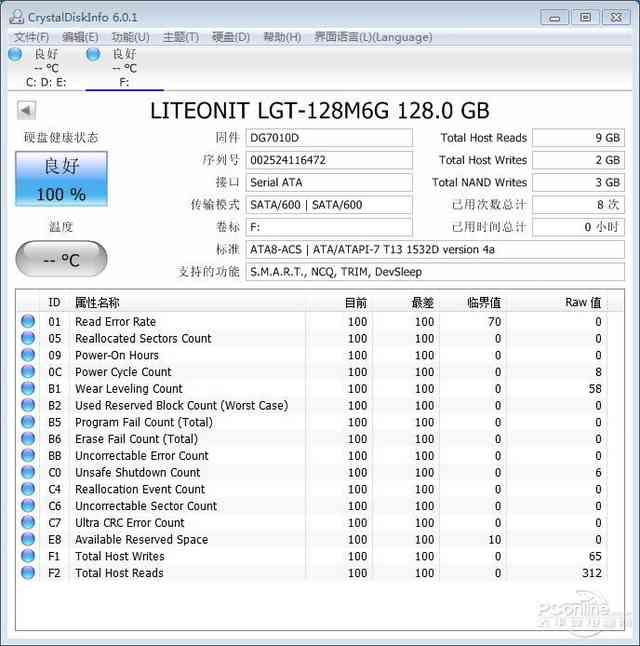Viewport: 640px width, 646px height.
Task: Click the Total Host Reads value 9 GB
Action: pyautogui.click(x=579, y=138)
